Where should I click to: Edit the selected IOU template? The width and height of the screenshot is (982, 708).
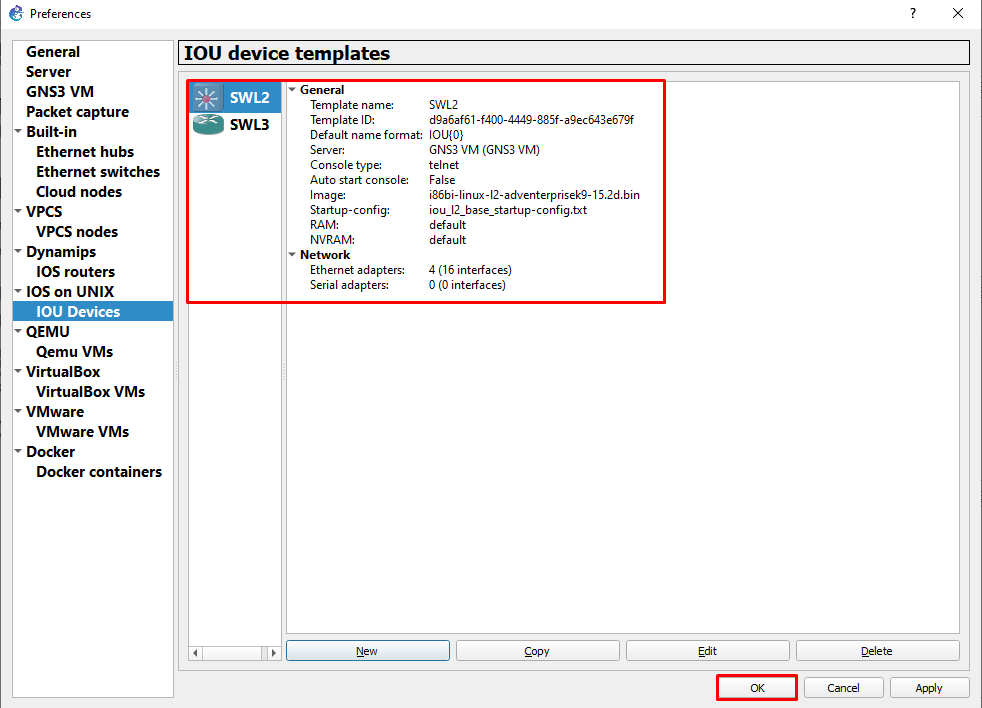tap(707, 651)
